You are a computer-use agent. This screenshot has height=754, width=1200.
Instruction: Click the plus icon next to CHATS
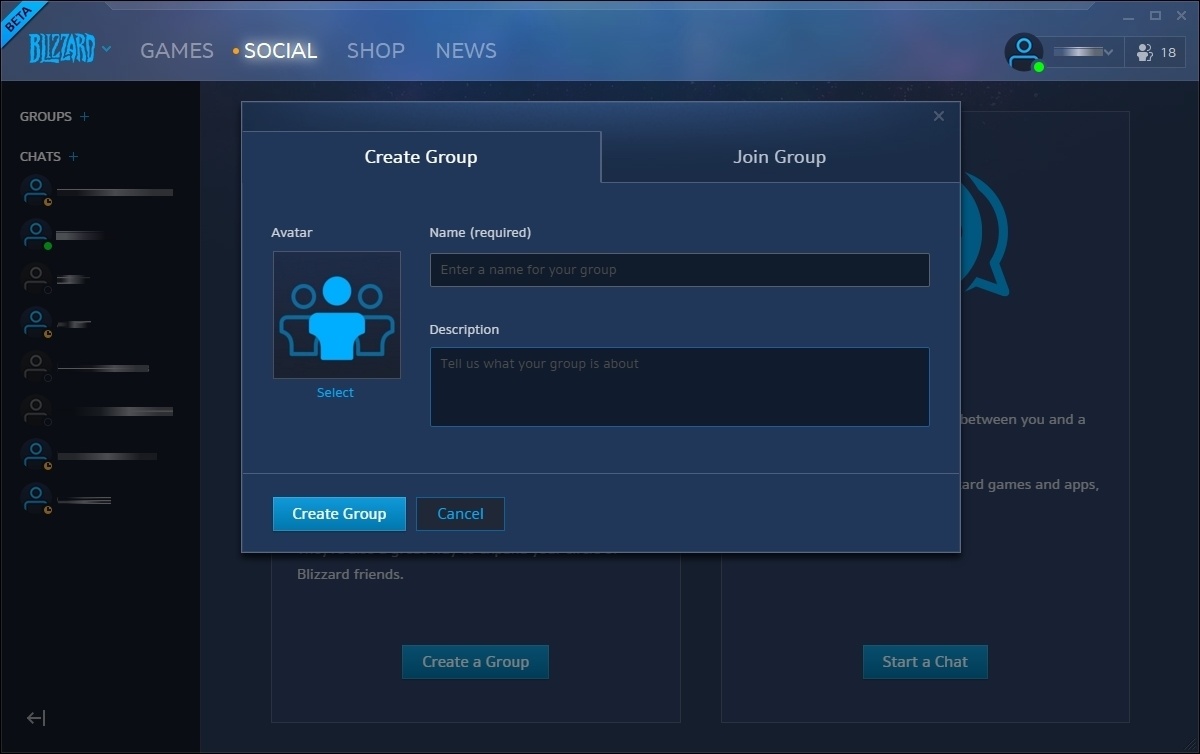click(x=75, y=156)
